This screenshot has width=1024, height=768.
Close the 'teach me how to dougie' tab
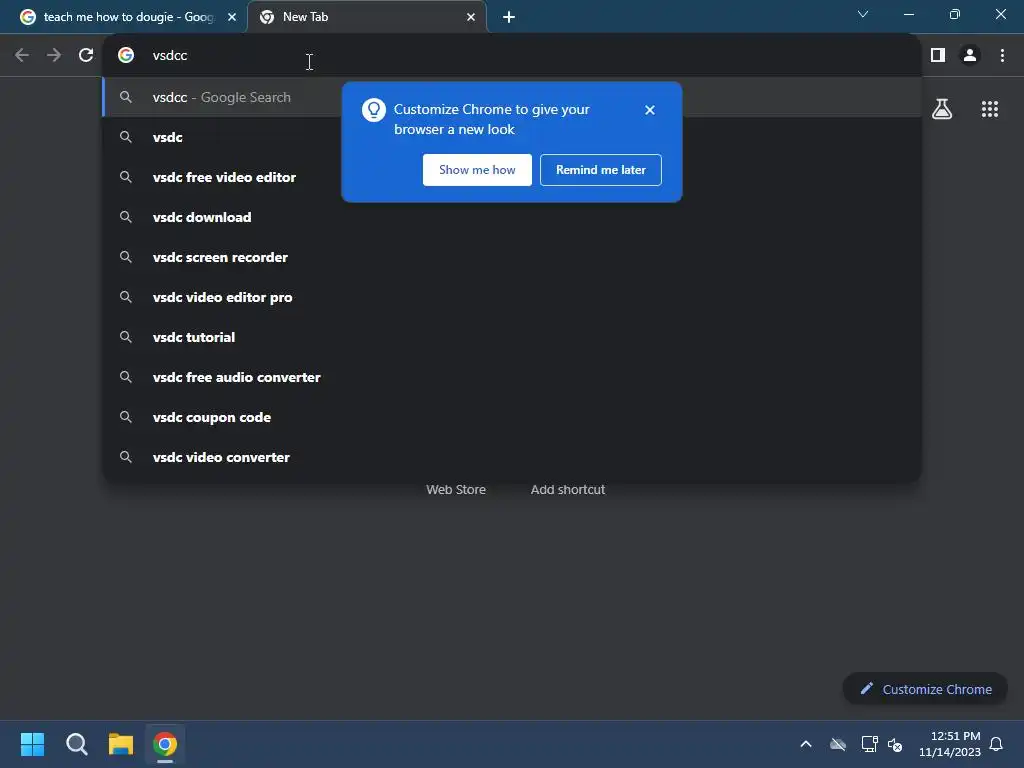(x=232, y=17)
